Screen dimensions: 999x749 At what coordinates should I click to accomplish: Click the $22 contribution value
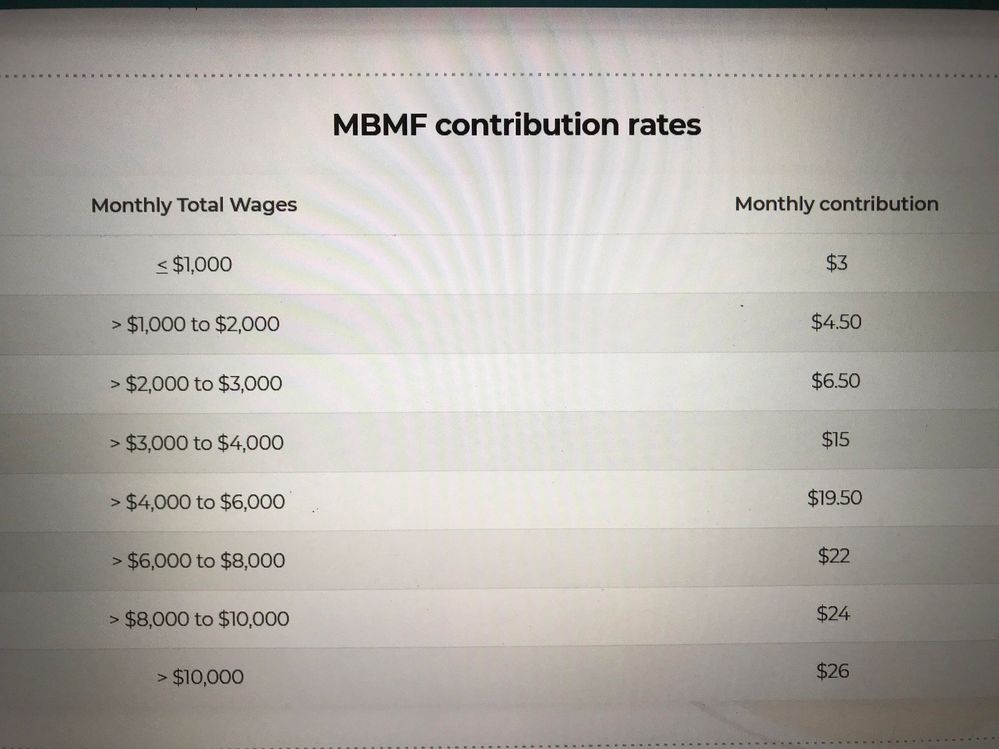[x=834, y=555]
